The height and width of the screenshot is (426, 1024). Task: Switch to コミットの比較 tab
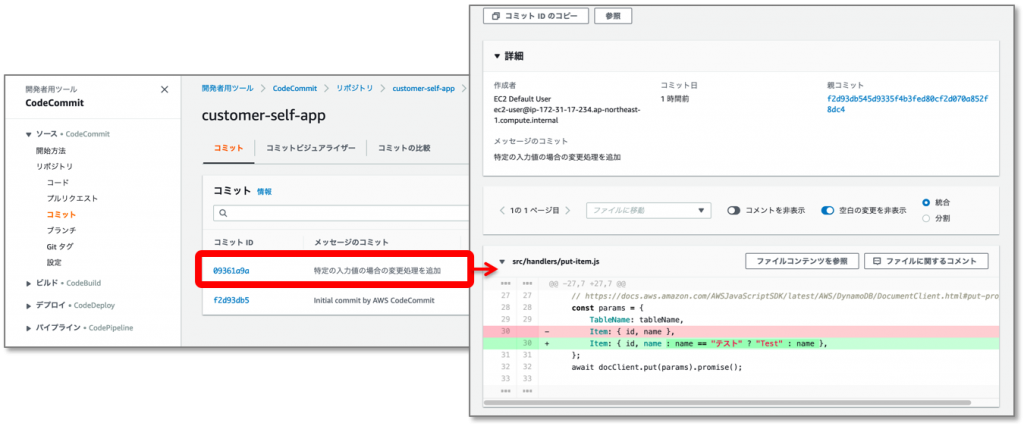pos(404,148)
